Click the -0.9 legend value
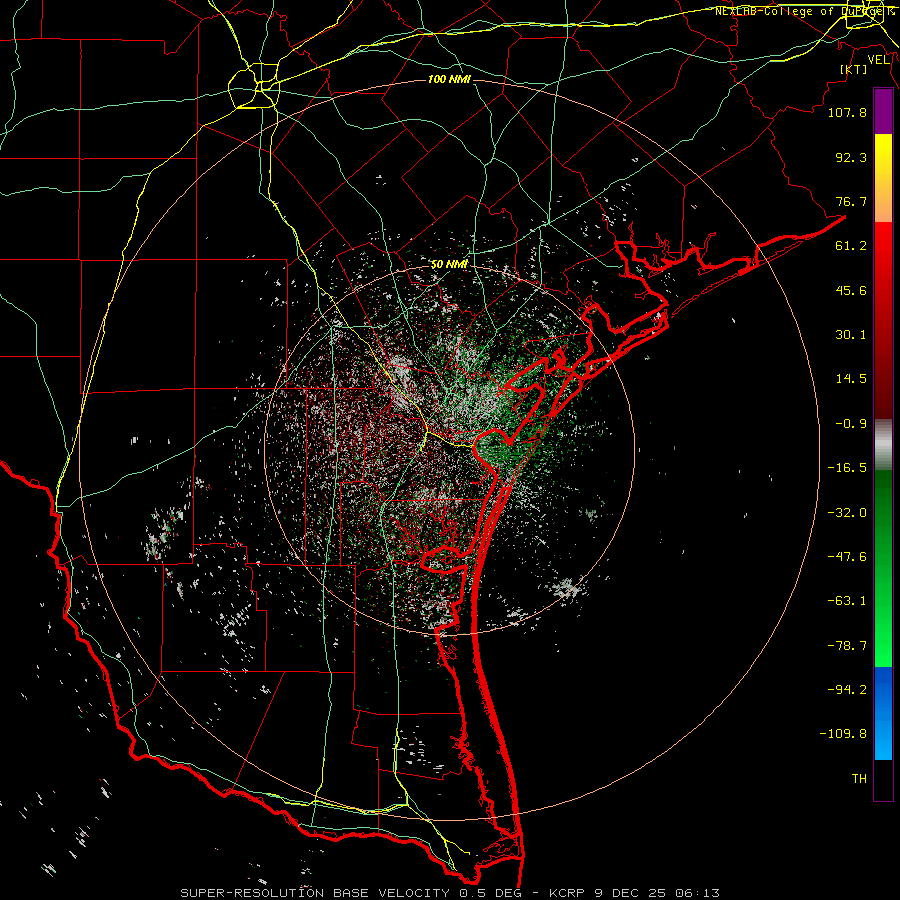This screenshot has width=900, height=900. [851, 424]
